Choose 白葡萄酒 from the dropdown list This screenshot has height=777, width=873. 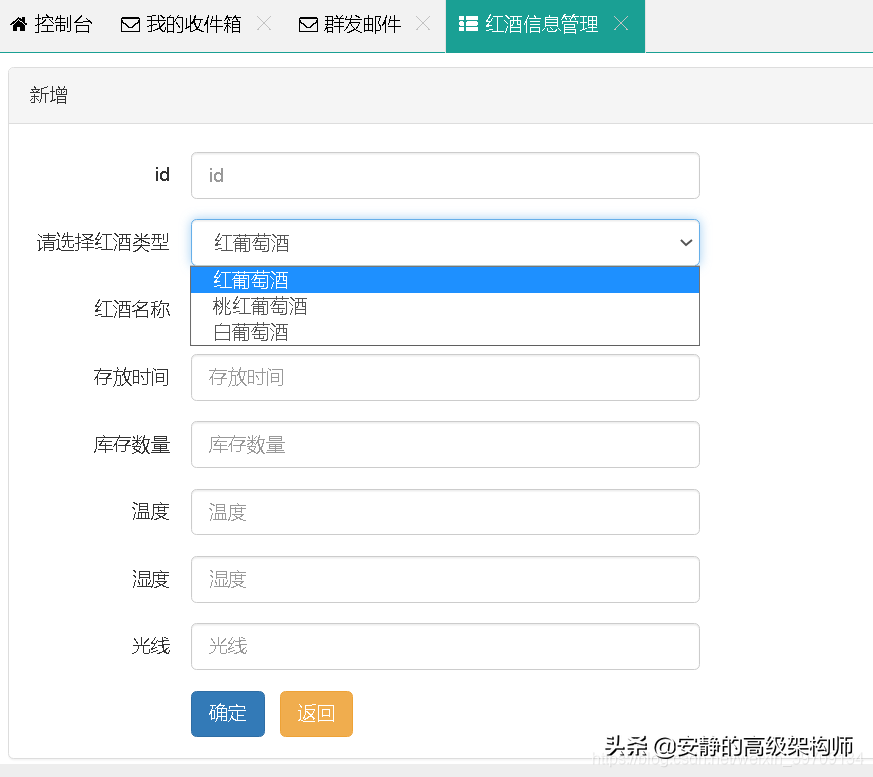445,332
